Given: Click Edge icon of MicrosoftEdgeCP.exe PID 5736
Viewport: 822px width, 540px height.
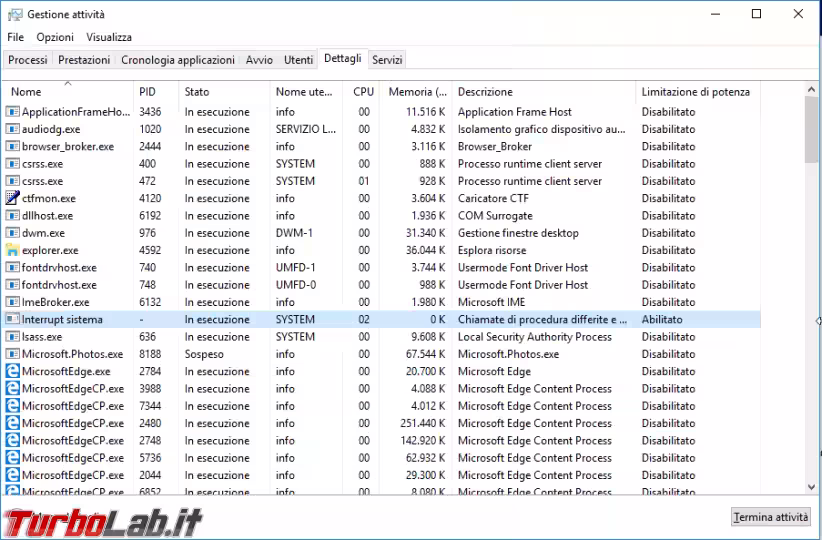Looking at the screenshot, I should point(13,458).
